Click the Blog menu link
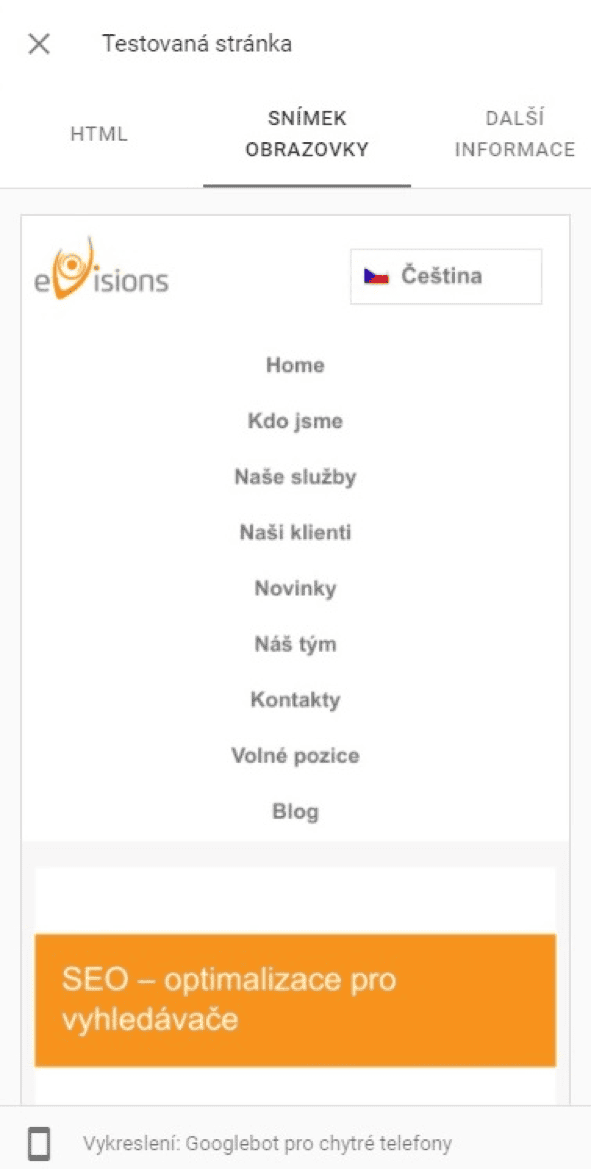Image resolution: width=591 pixels, height=1170 pixels. [296, 812]
